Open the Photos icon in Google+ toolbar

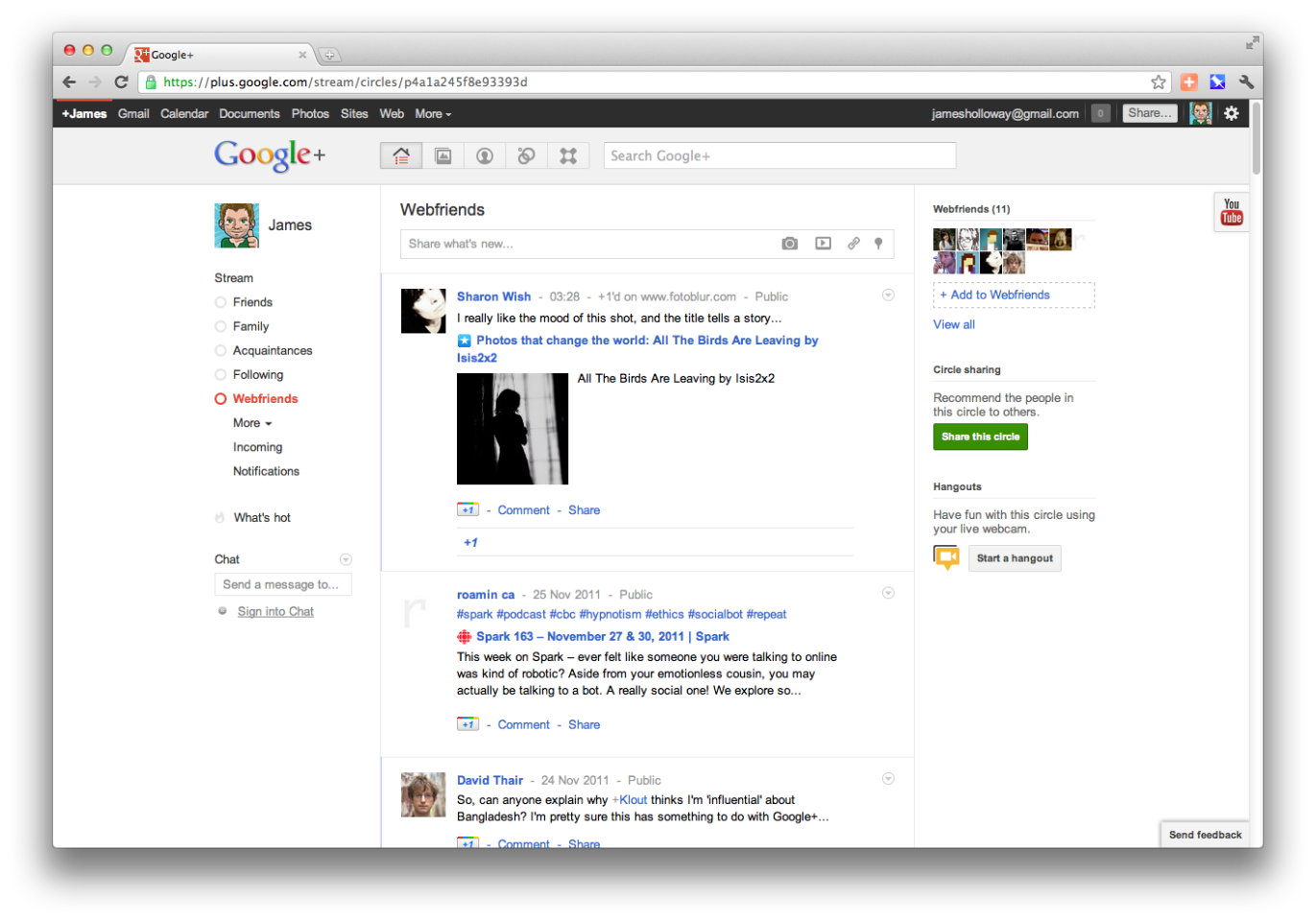click(443, 155)
